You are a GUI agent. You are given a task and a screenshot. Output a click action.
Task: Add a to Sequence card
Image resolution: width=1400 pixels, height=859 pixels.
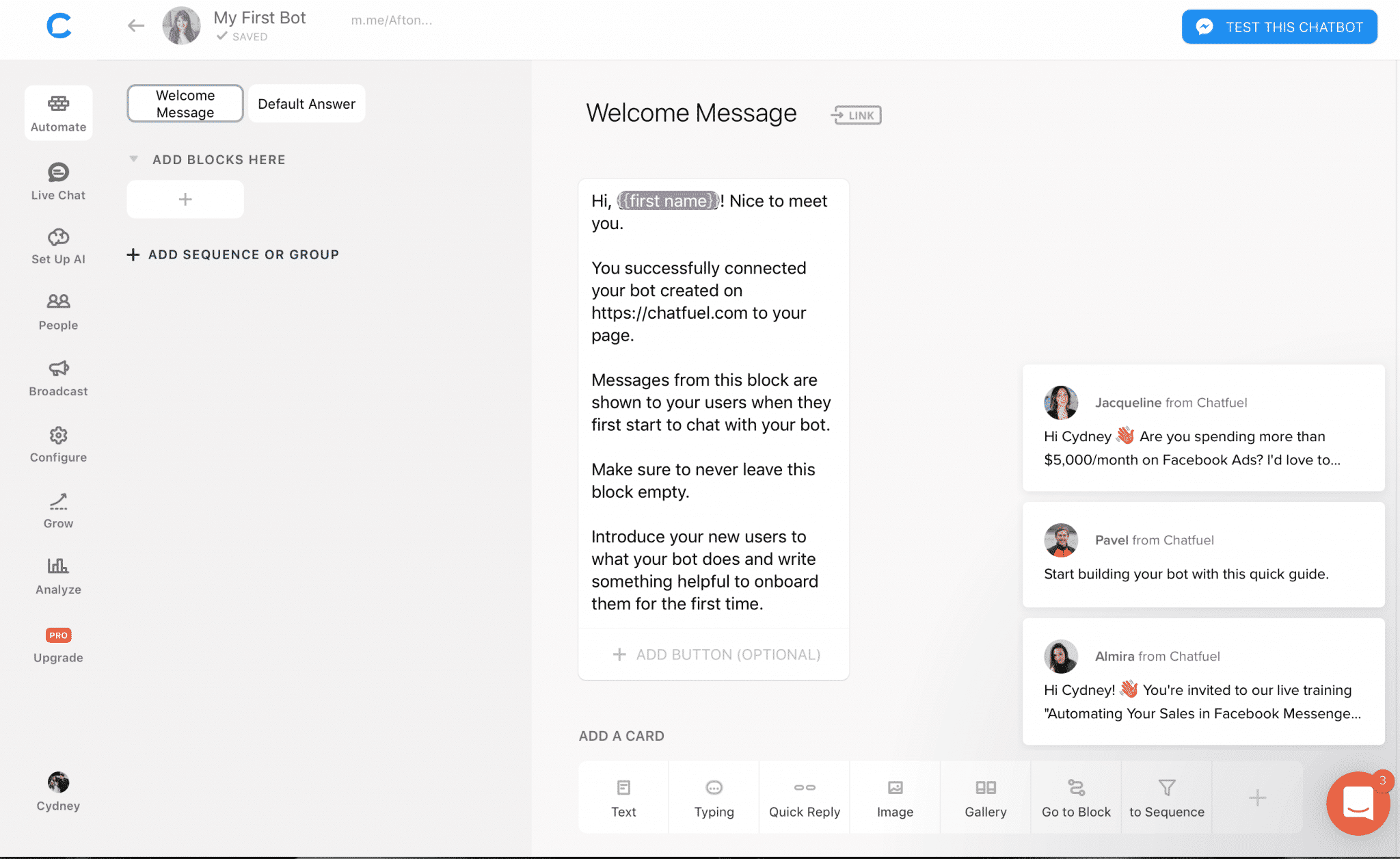1167,797
